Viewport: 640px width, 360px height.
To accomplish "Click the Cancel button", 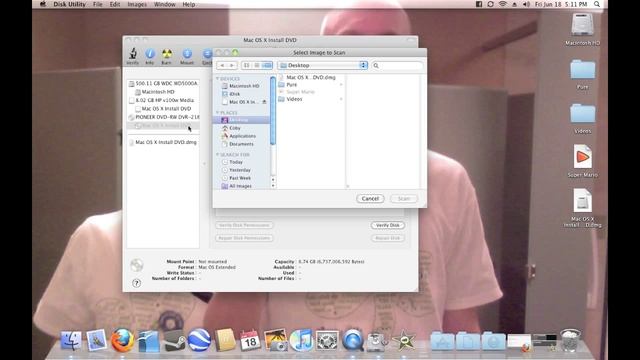I will (x=370, y=198).
